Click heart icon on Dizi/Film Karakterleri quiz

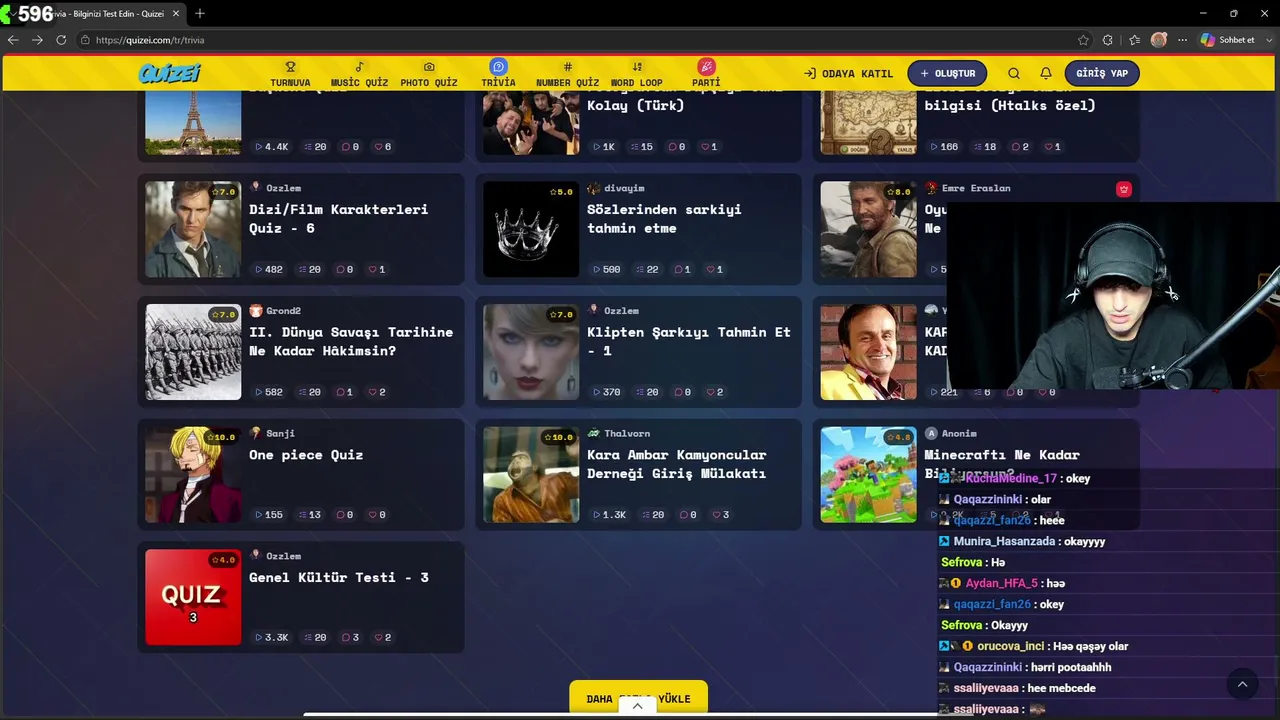pos(372,270)
